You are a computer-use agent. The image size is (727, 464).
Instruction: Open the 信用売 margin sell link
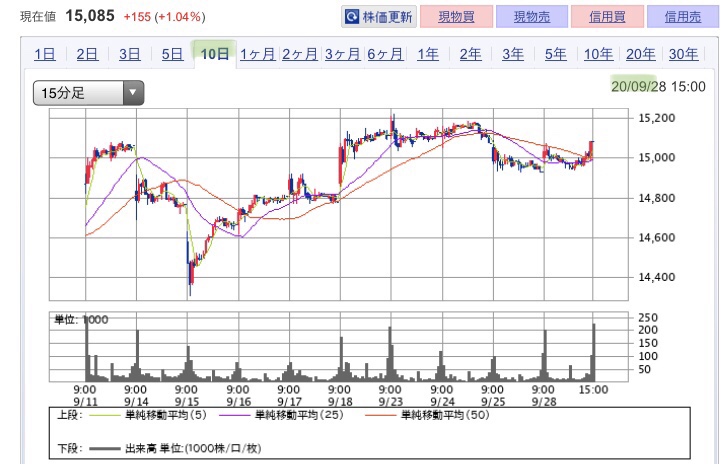point(682,17)
